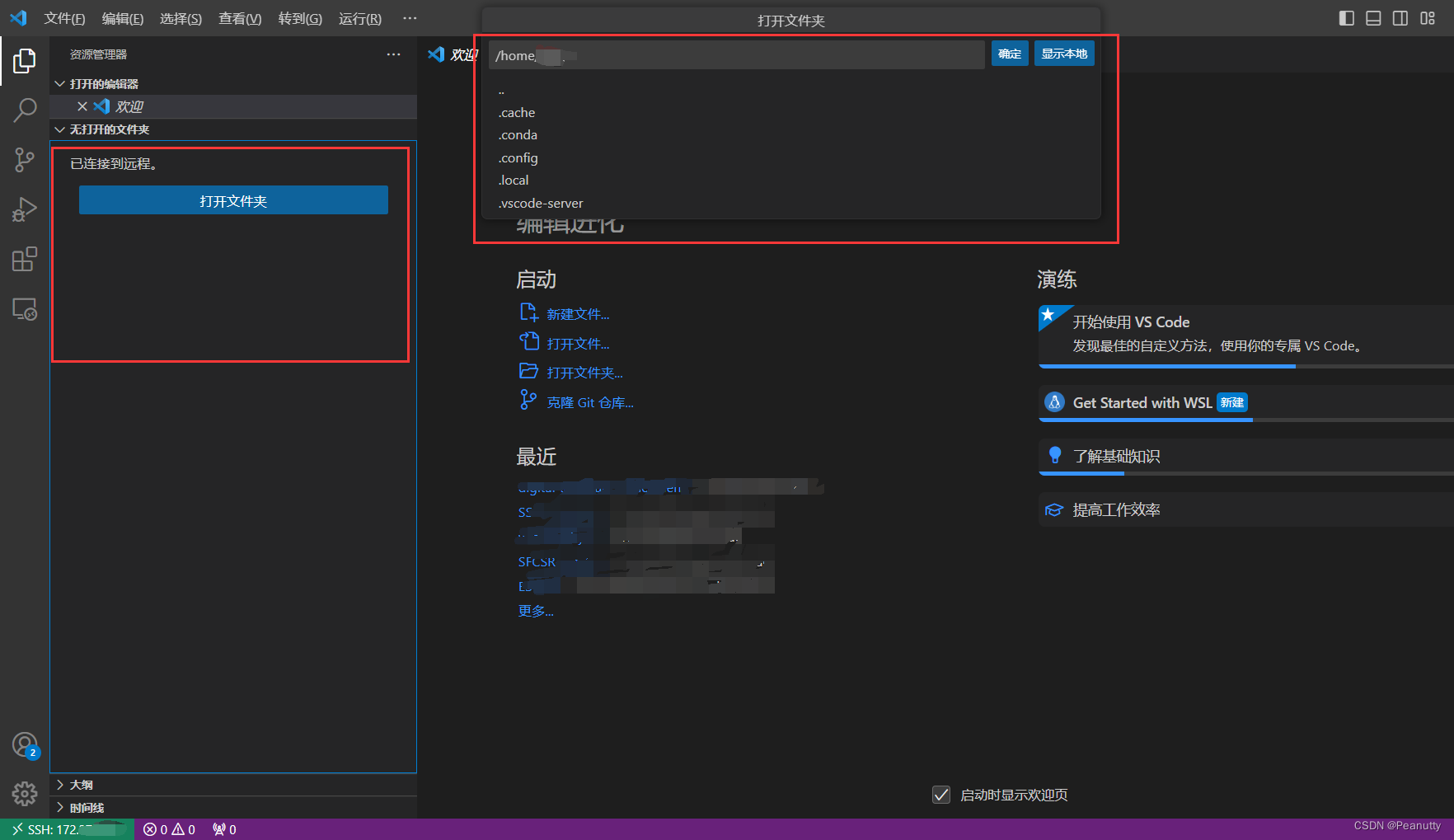Open the 运行(R) menu
The image size is (1454, 840).
point(360,18)
